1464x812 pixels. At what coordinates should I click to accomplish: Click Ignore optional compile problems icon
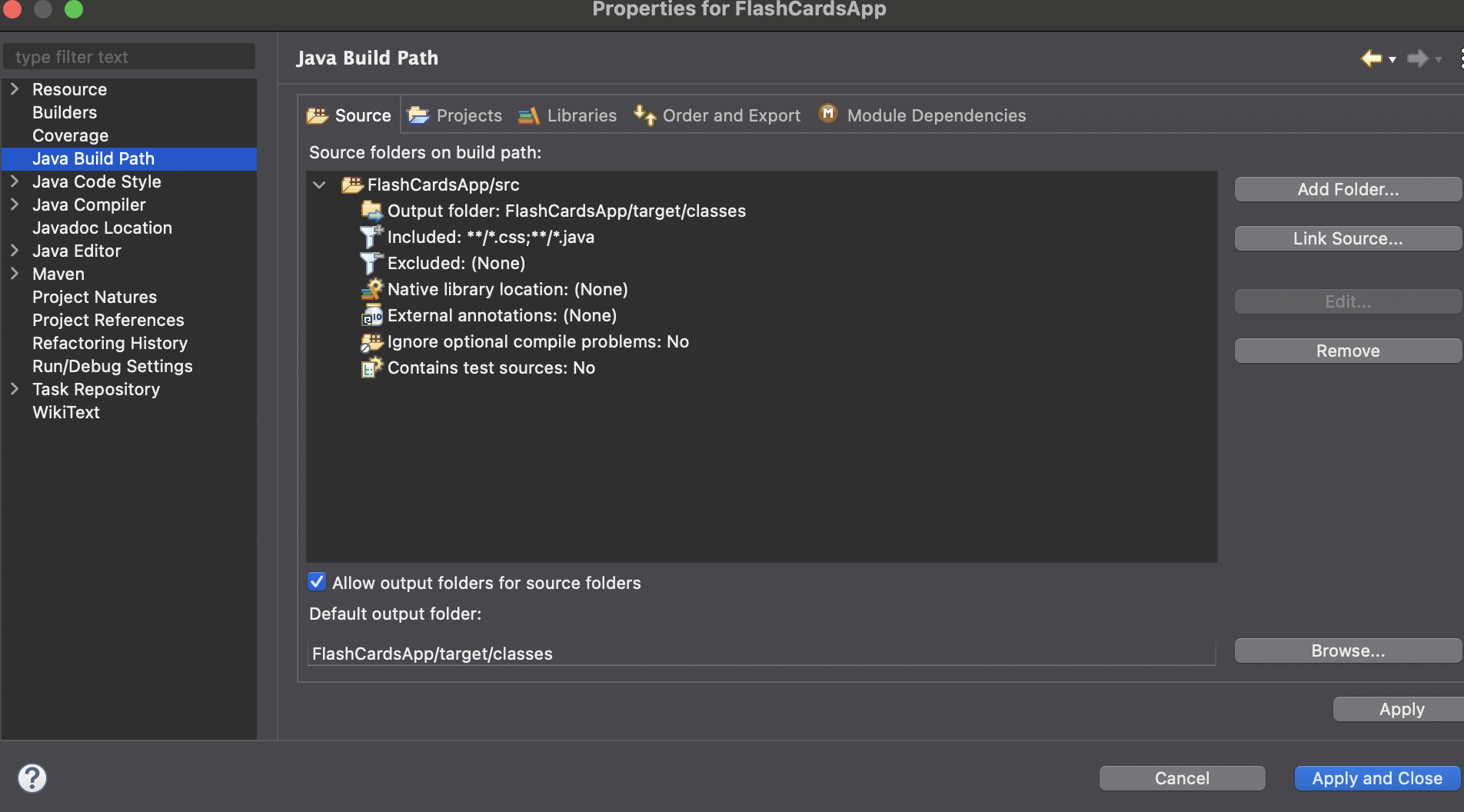pyautogui.click(x=372, y=341)
